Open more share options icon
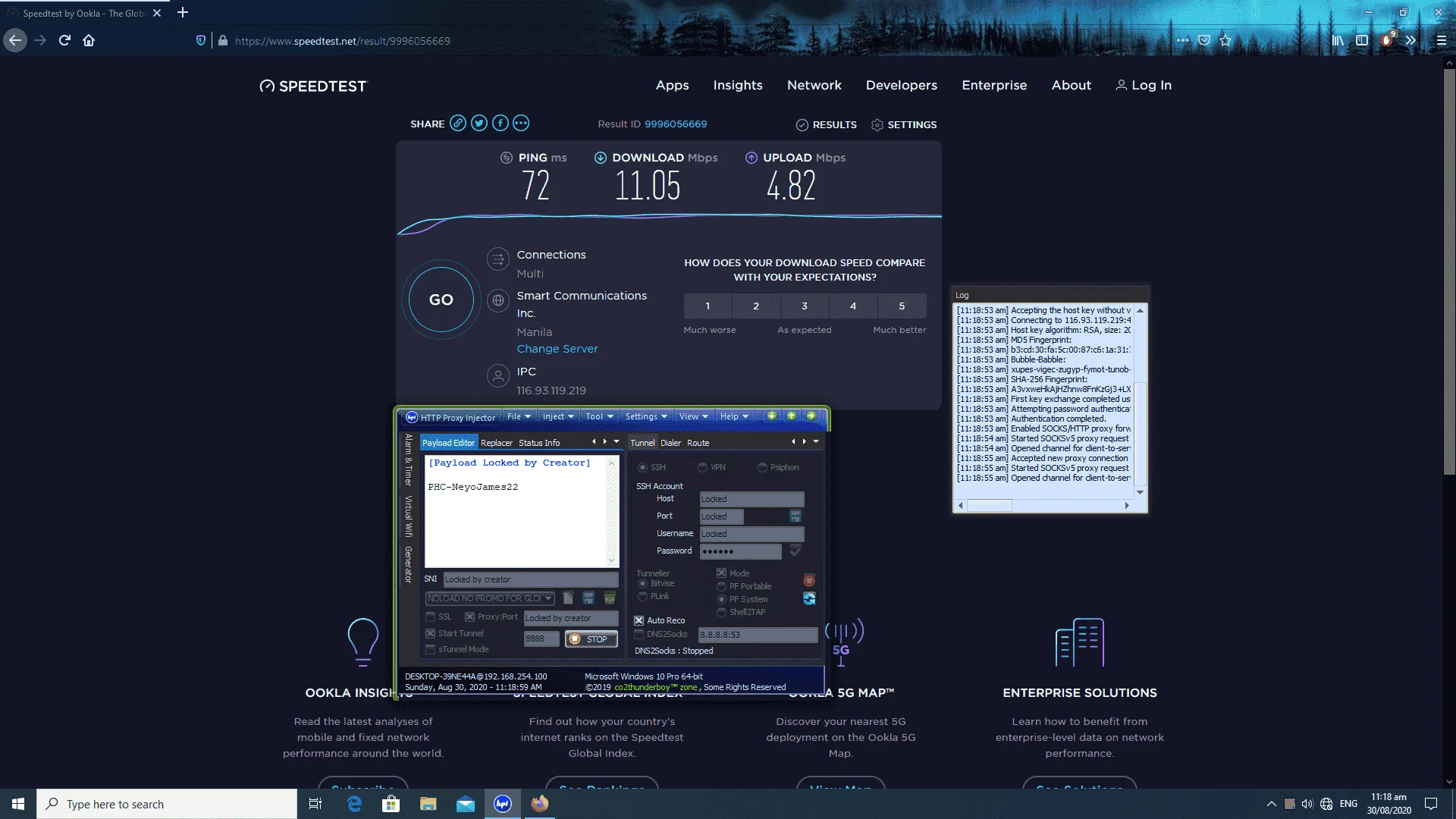Viewport: 1456px width, 819px height. [x=521, y=124]
